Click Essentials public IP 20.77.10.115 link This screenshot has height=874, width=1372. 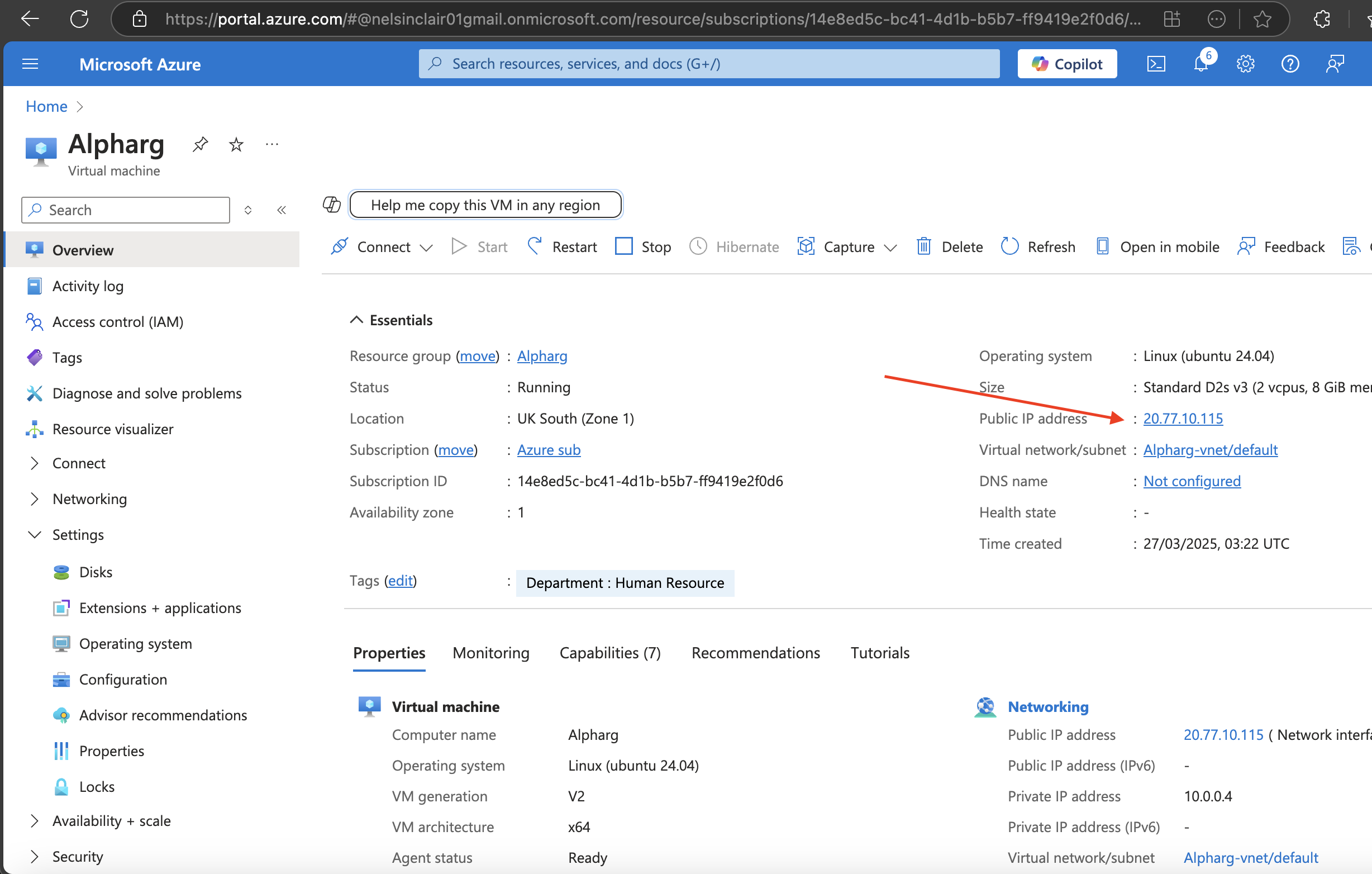[x=1183, y=419]
